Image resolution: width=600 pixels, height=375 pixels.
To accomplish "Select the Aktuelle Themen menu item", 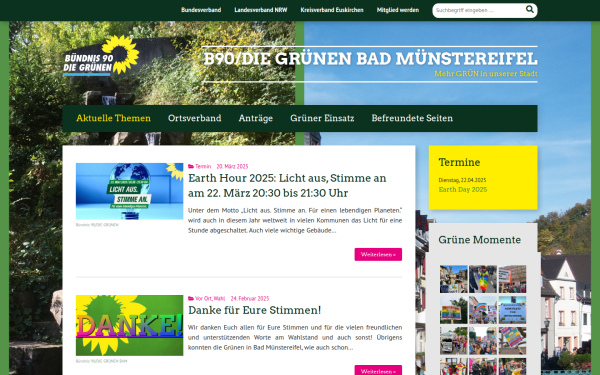I will [x=113, y=118].
